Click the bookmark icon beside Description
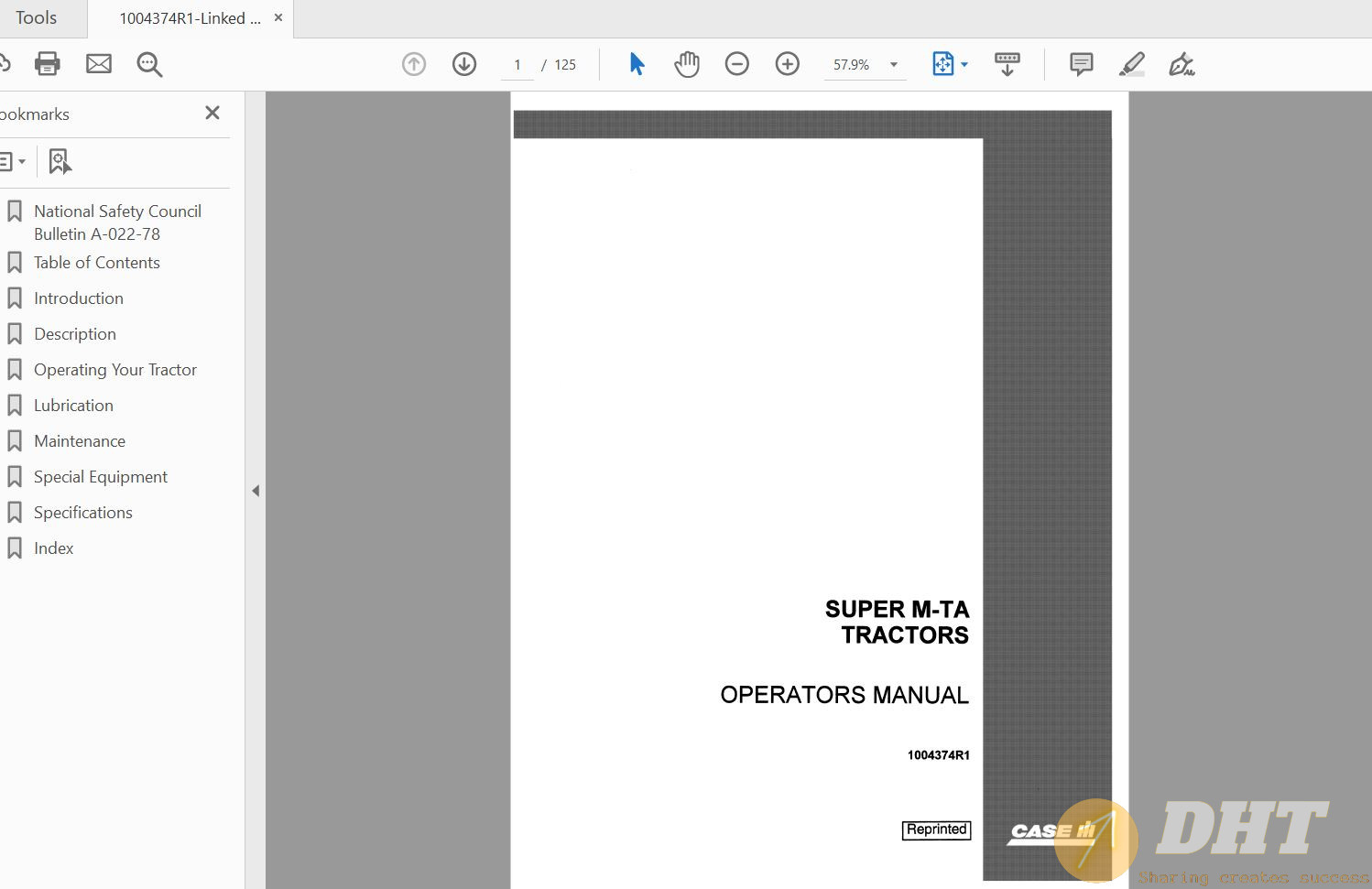1372x889 pixels. click(x=15, y=333)
